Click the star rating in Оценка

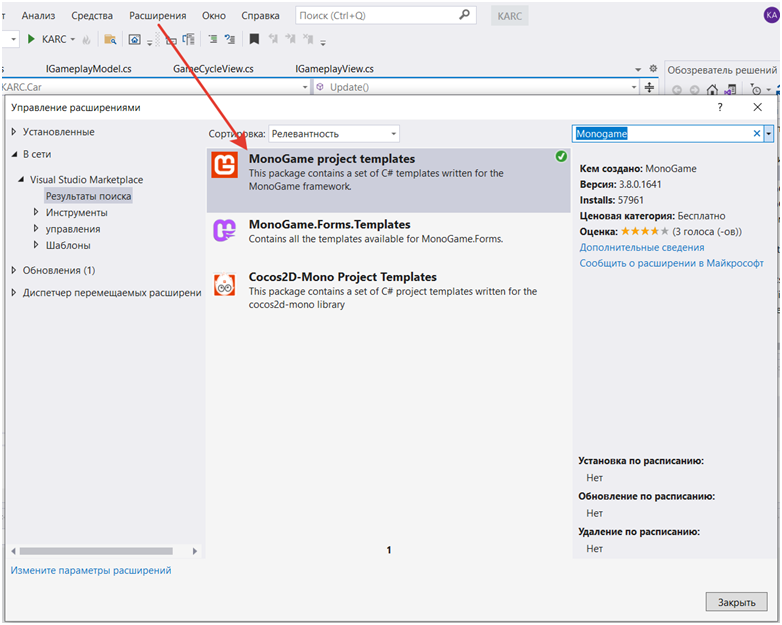(644, 231)
